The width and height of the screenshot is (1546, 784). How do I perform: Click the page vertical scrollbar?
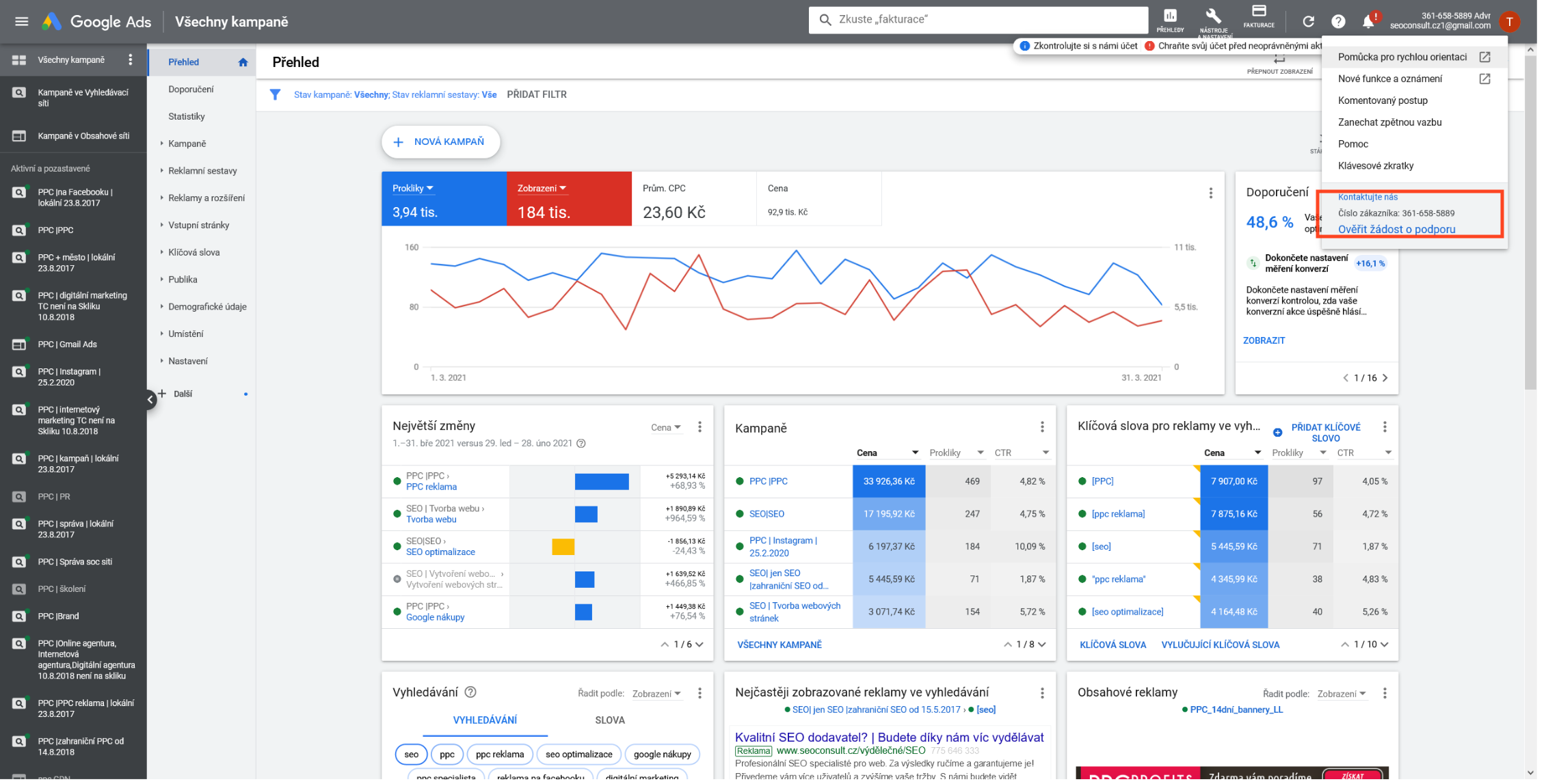click(x=1539, y=226)
